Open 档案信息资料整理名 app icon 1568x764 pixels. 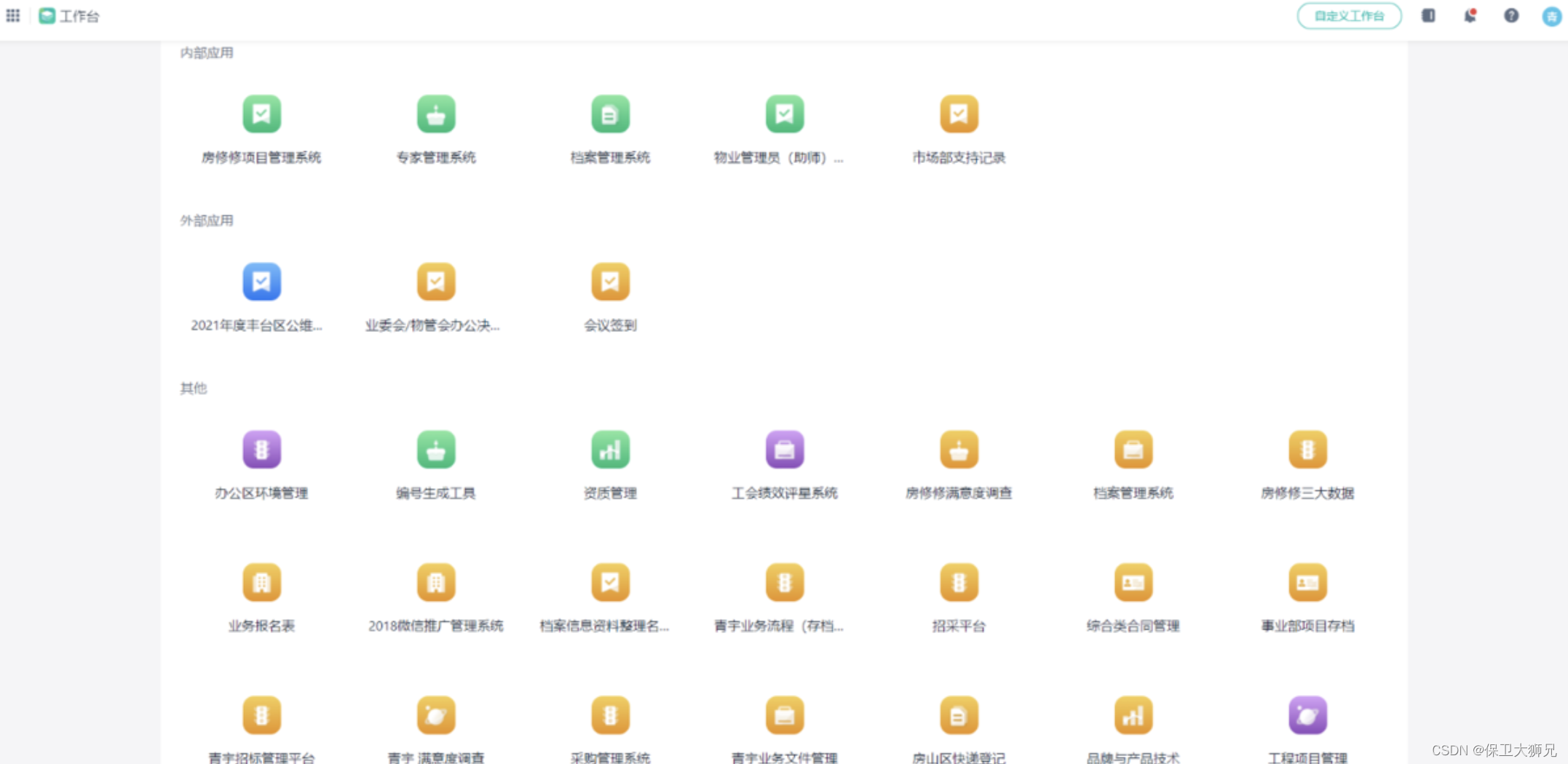click(610, 582)
